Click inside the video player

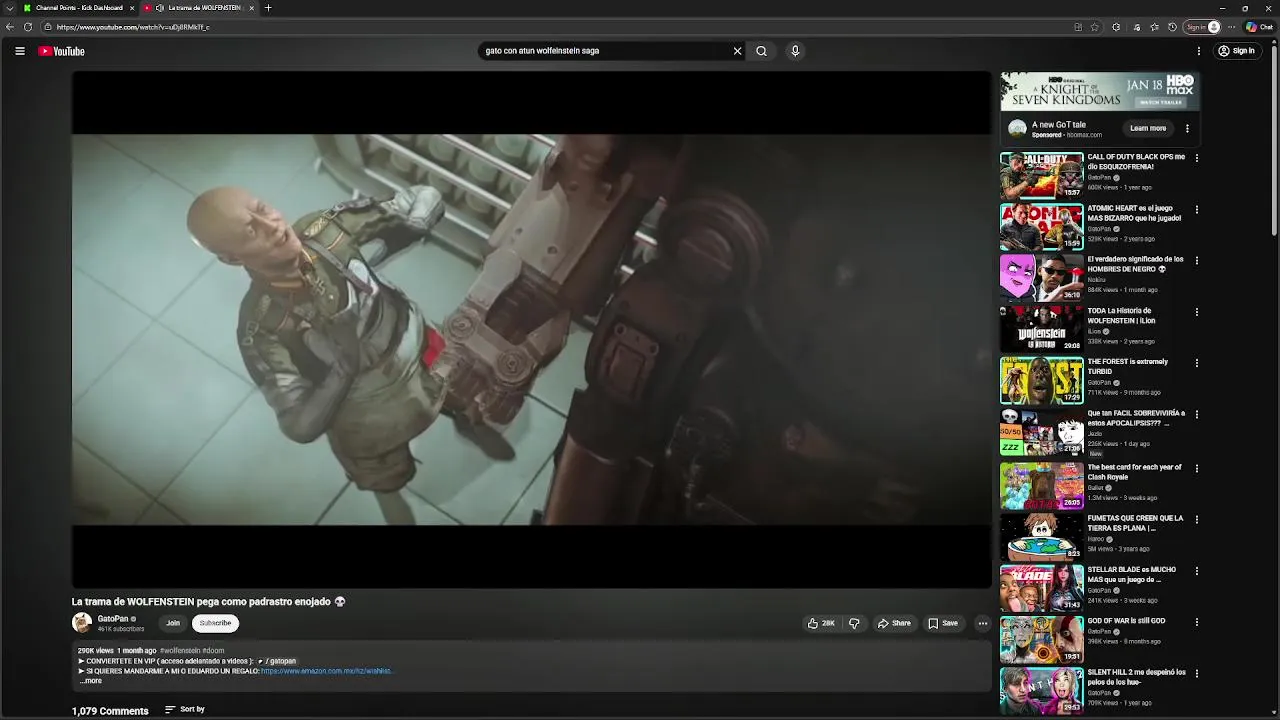click(x=531, y=330)
